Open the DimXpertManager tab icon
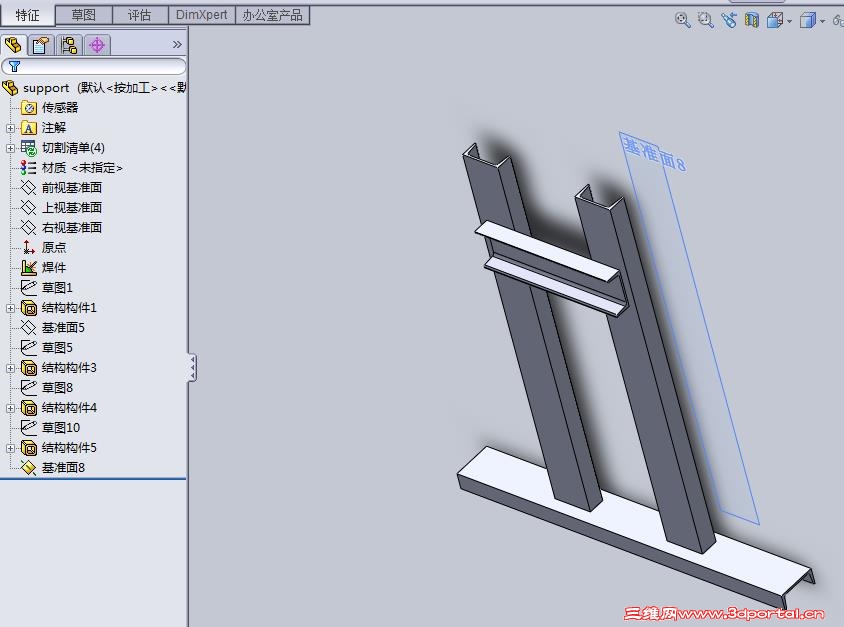Viewport: 844px width, 627px height. coord(97,45)
